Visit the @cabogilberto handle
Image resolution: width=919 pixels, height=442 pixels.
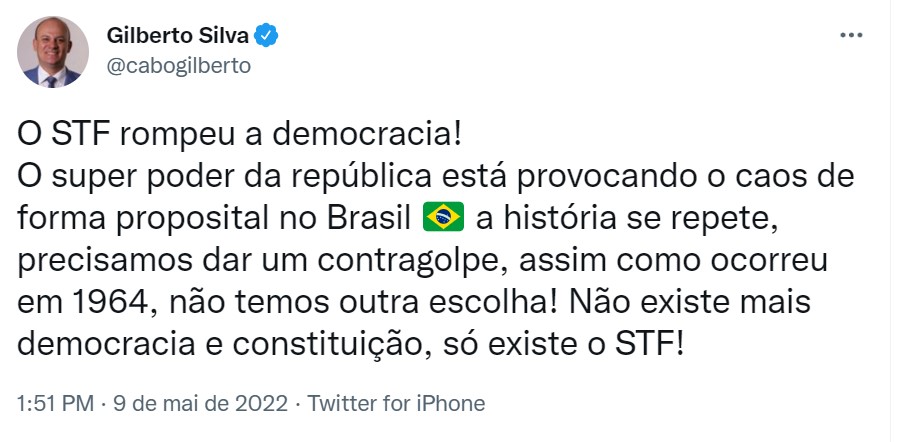point(179,66)
